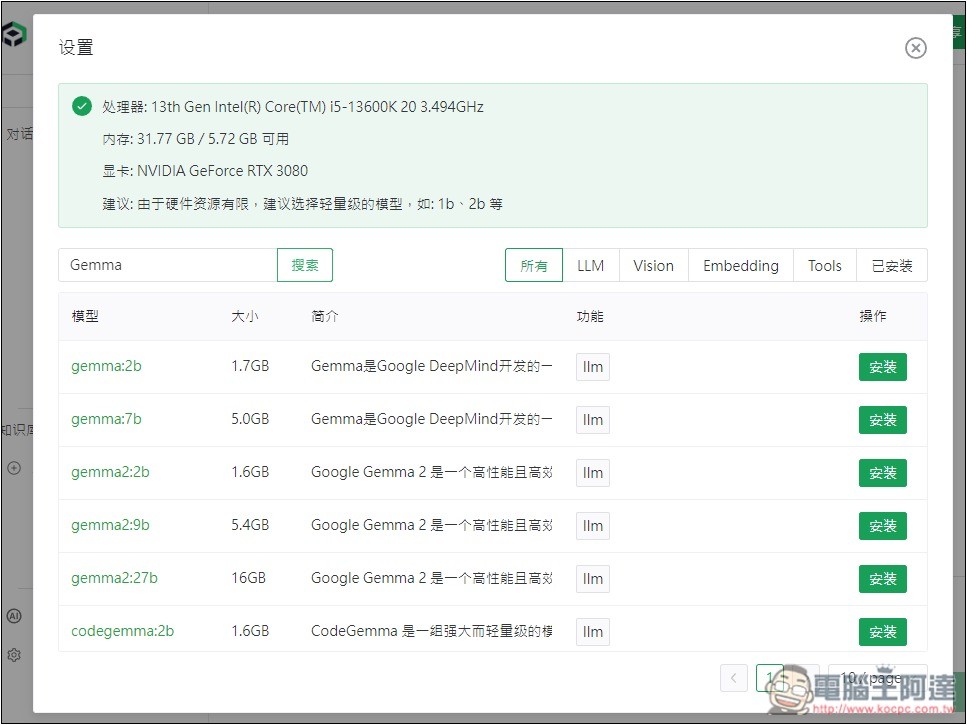967x725 pixels.
Task: Open the gemma2:9b model link
Action: pyautogui.click(x=110, y=525)
